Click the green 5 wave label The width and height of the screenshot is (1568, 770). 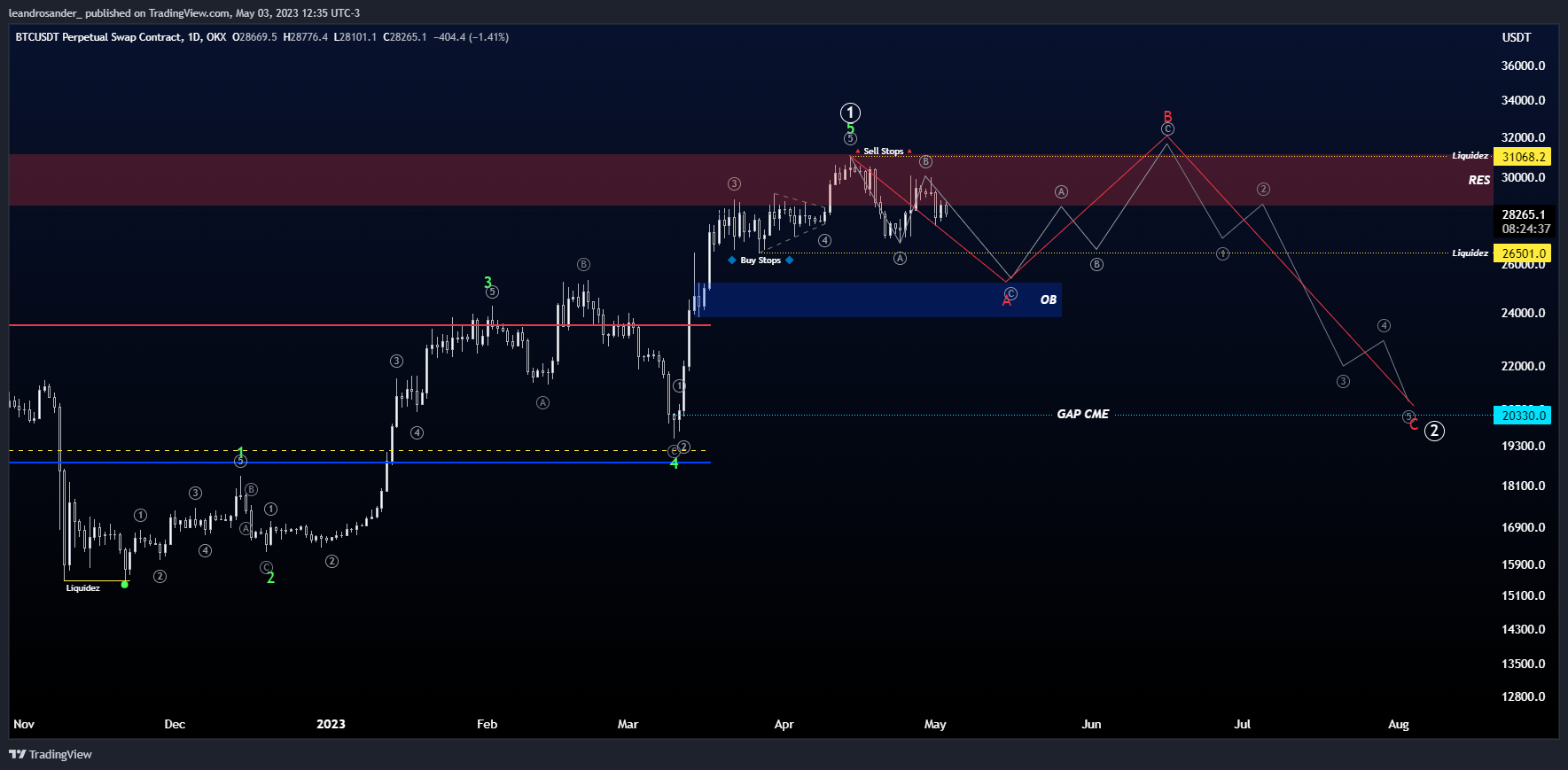[850, 128]
